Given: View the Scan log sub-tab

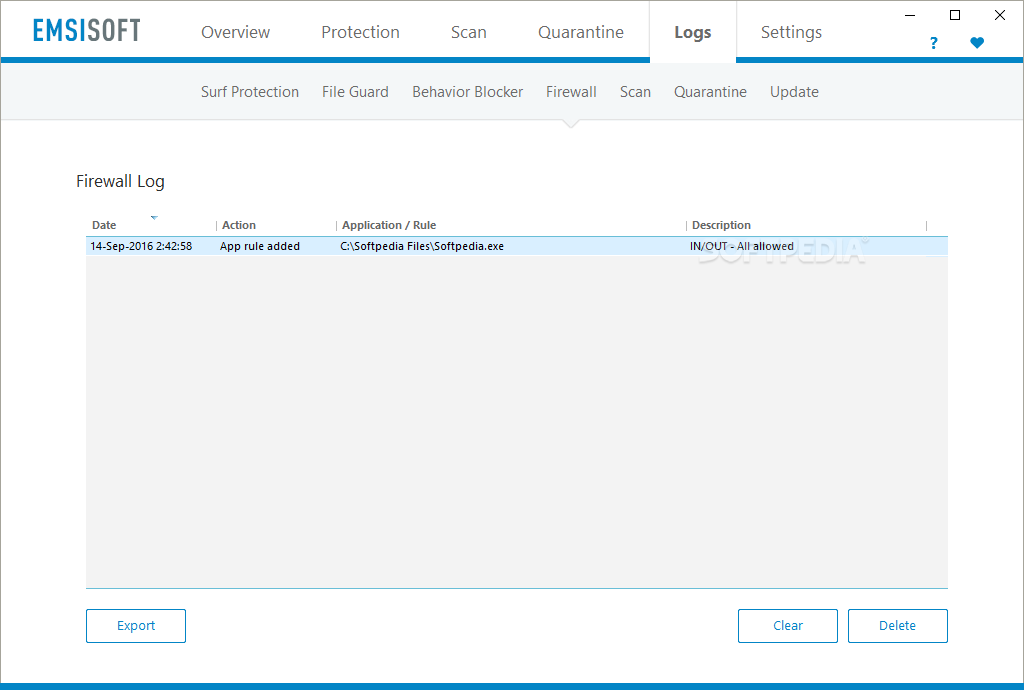Looking at the screenshot, I should point(635,92).
